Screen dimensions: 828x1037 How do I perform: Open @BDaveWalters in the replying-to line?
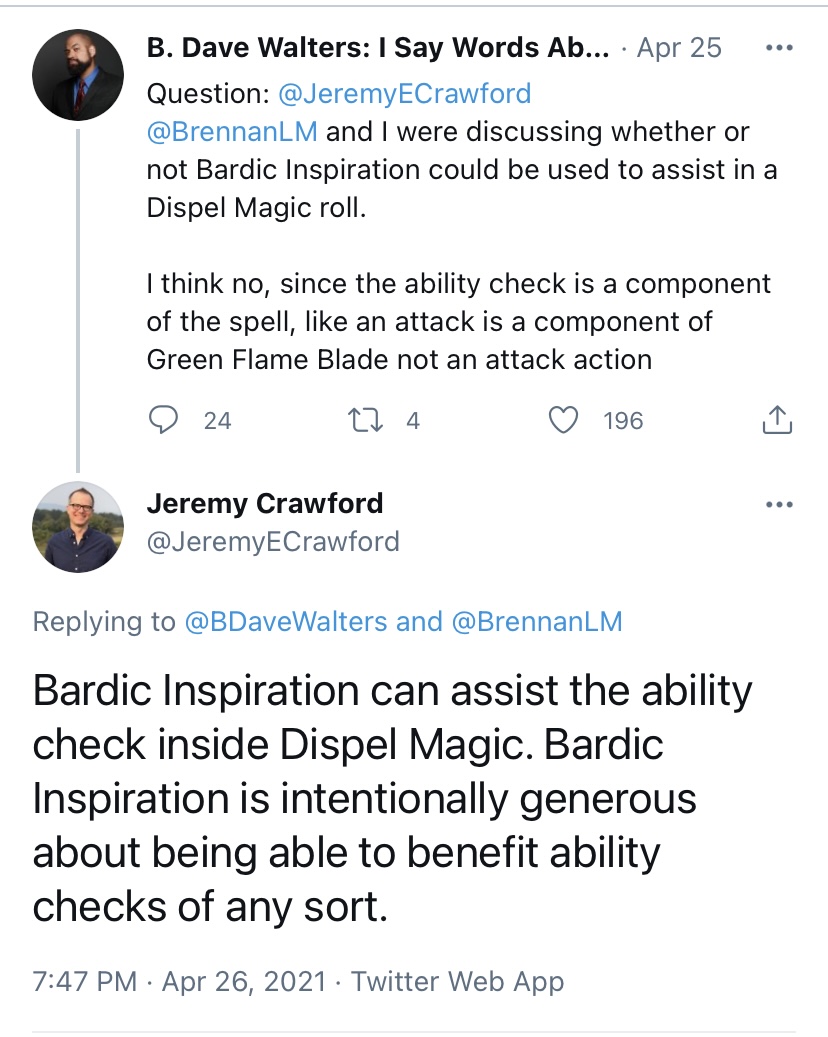pos(286,622)
